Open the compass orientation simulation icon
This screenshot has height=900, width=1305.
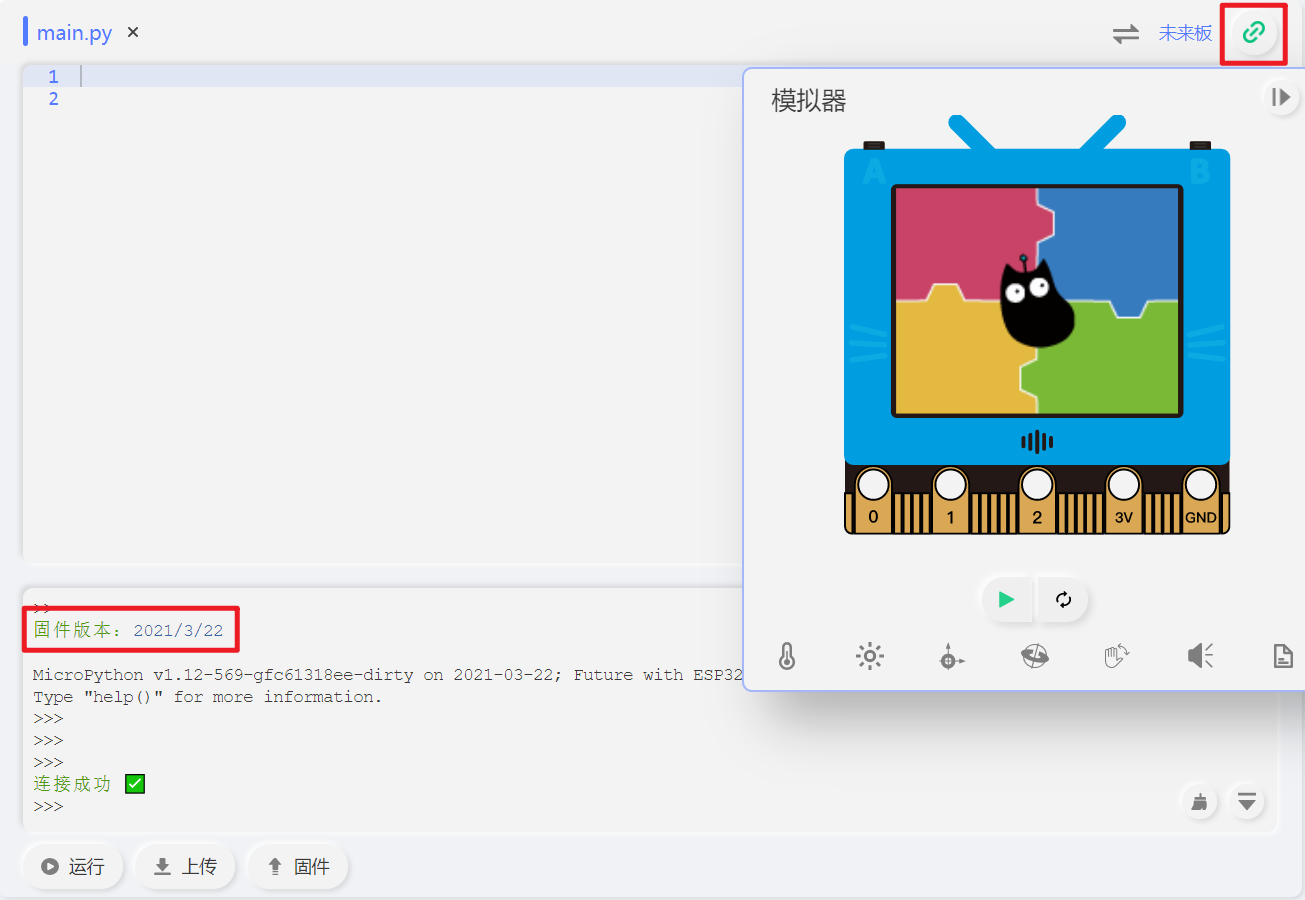click(1034, 656)
